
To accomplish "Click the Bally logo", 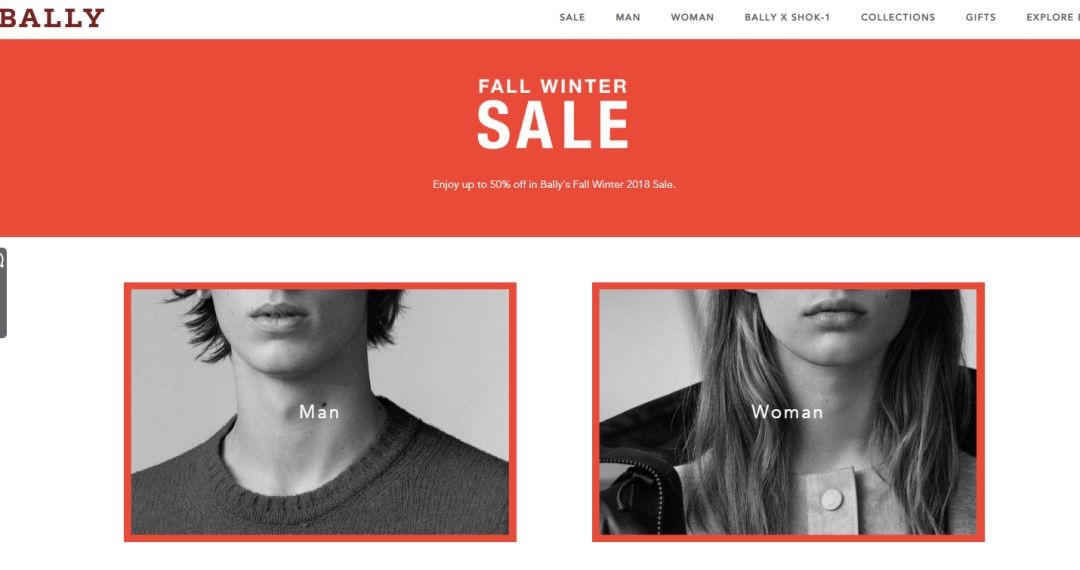I will pos(52,17).
